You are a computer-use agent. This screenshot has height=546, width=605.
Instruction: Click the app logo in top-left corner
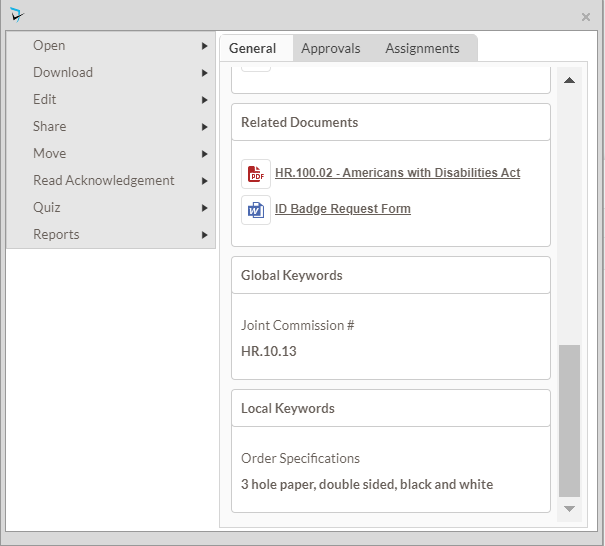17,15
